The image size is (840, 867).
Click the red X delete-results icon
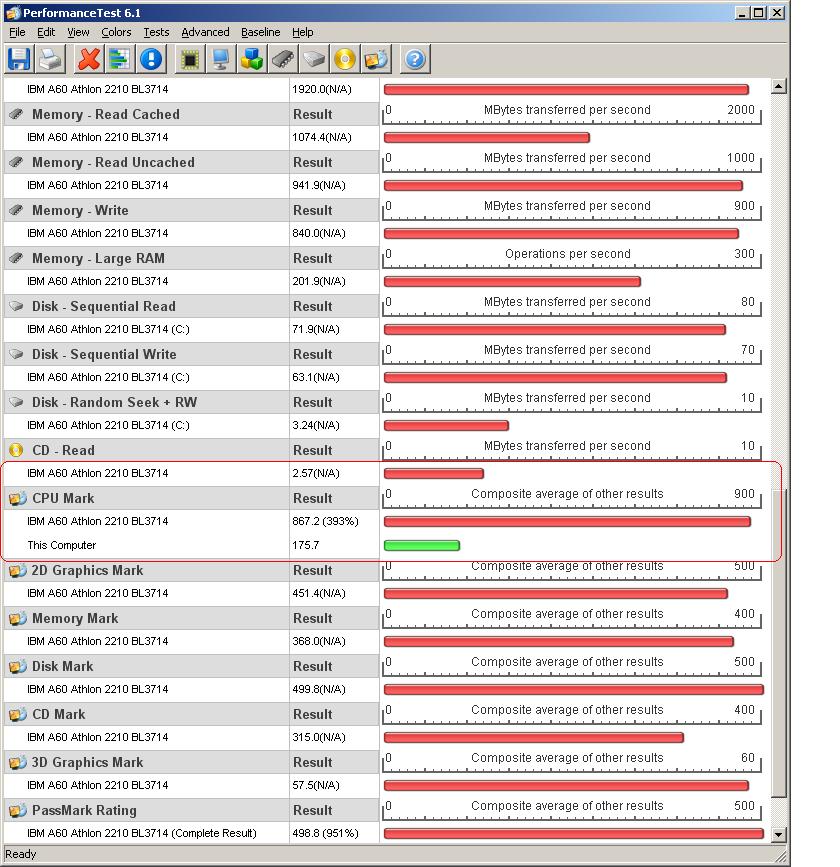(88, 59)
